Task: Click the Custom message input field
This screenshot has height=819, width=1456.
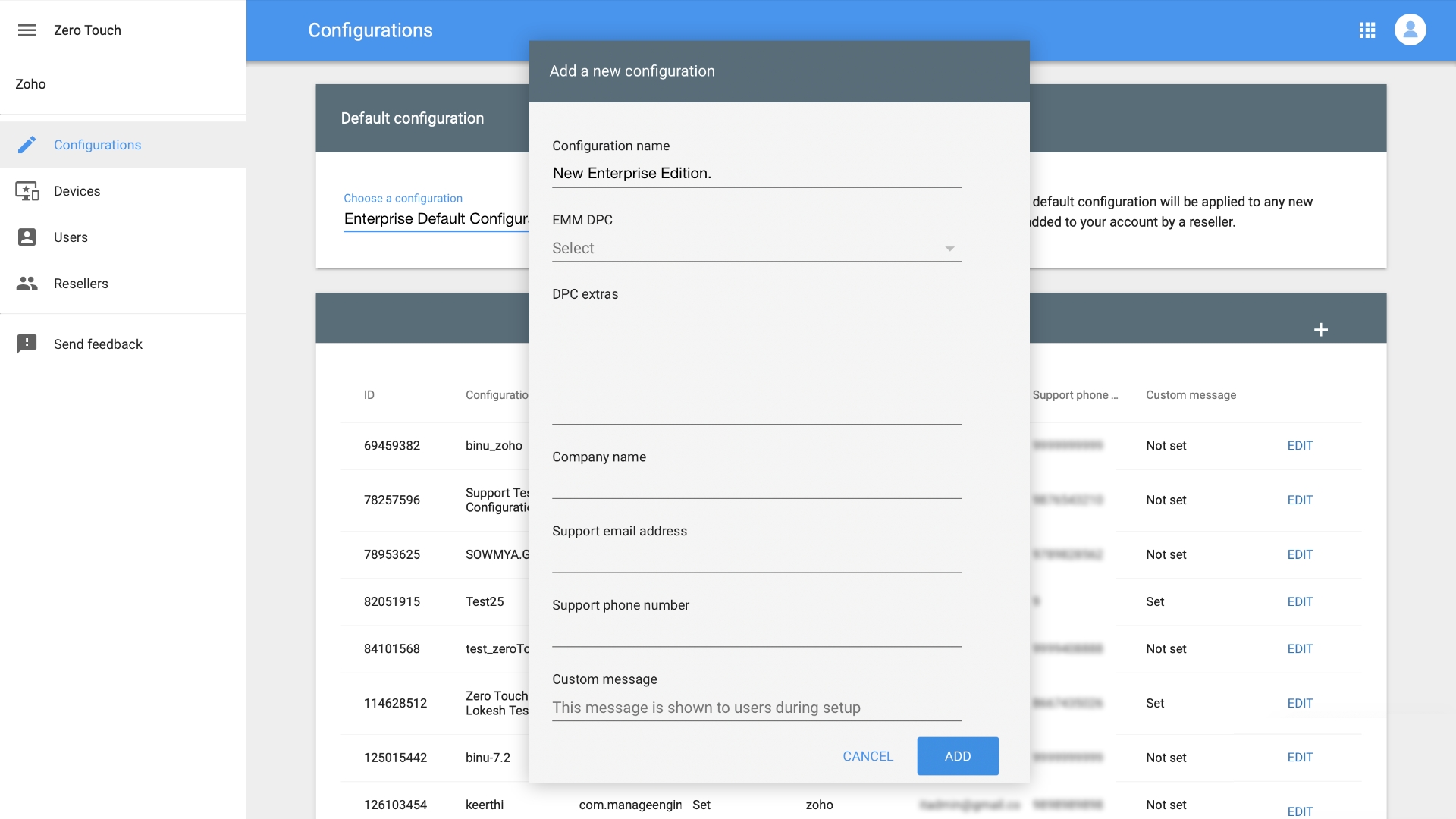Action: [755, 708]
